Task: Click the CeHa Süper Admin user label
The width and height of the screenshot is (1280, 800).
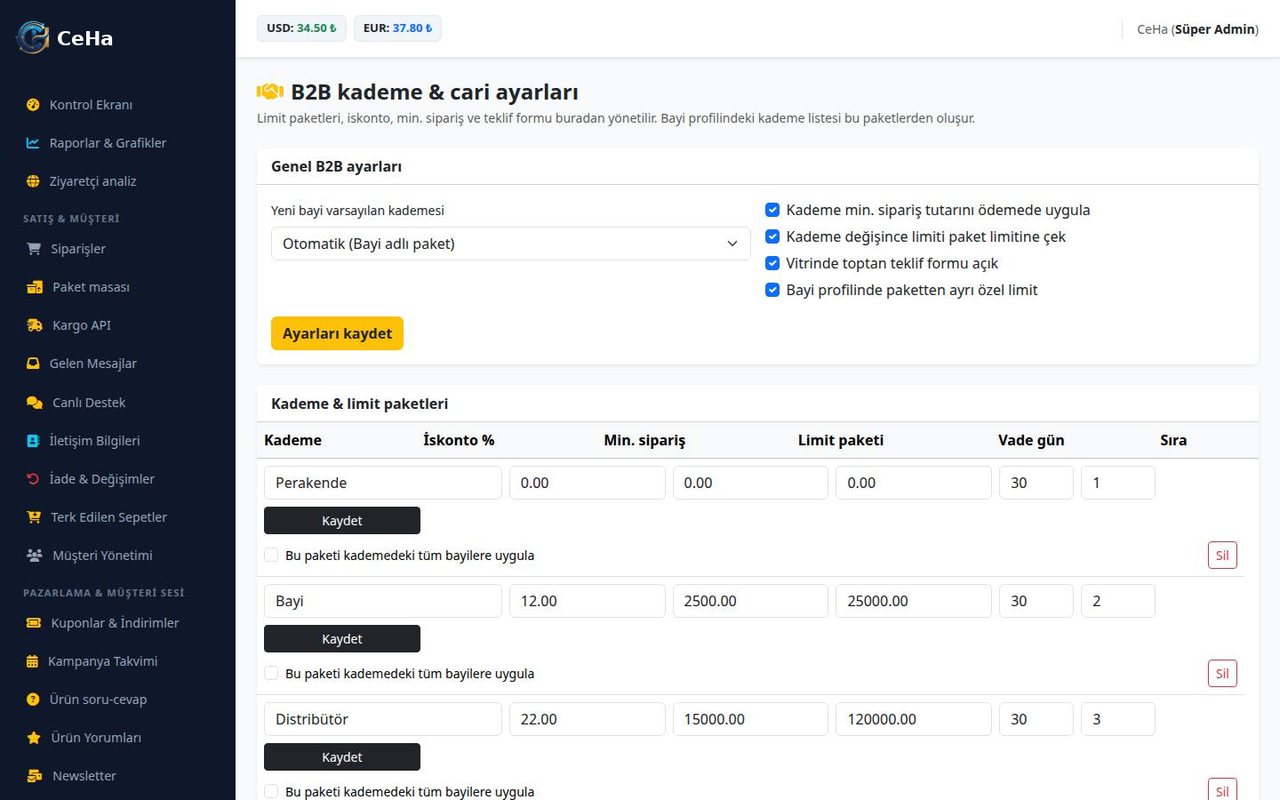Action: tap(1198, 29)
